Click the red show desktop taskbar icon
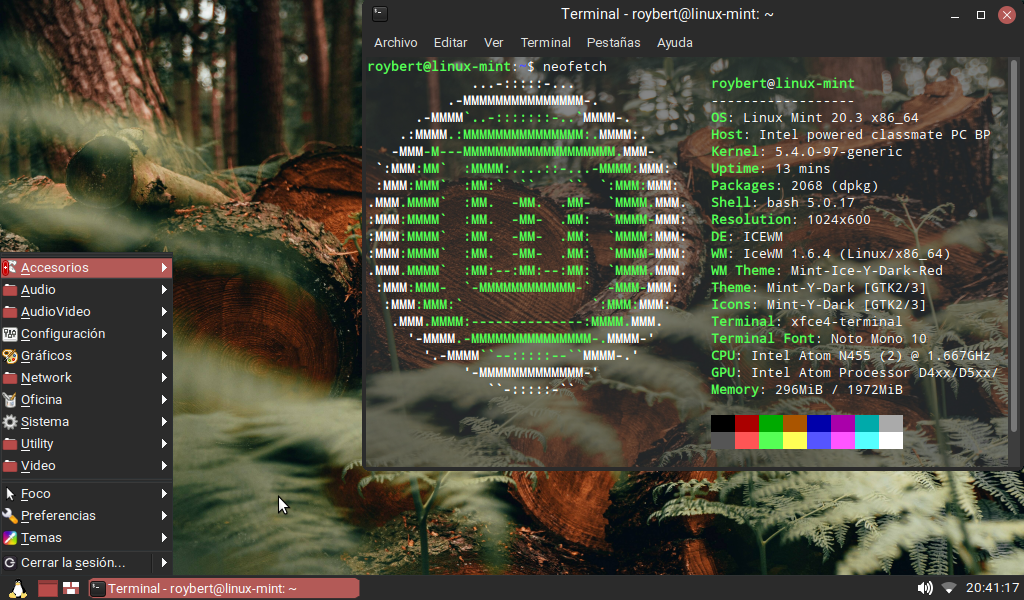 48,588
